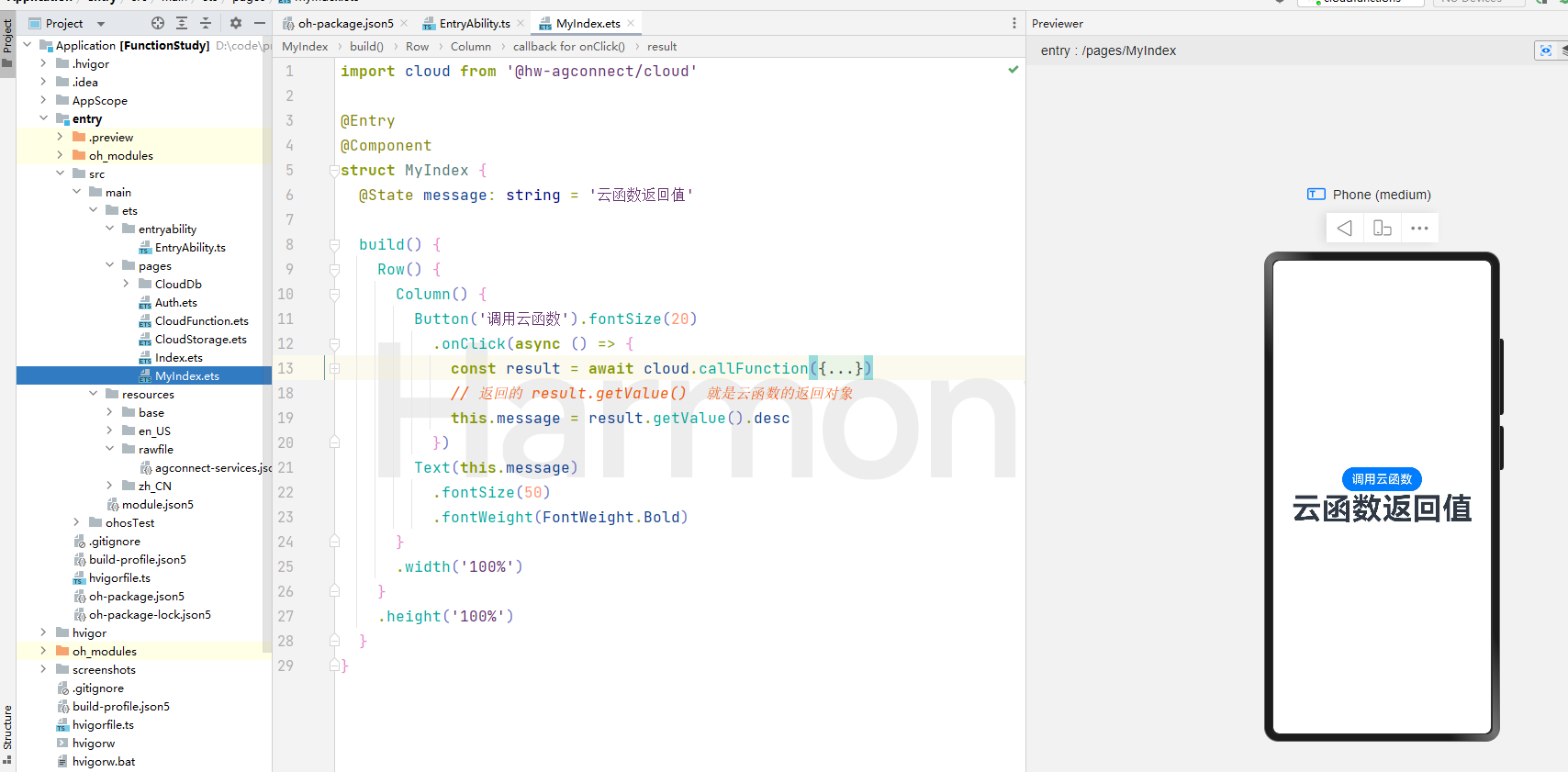Click the build() breadcrumb
Viewport: 1568px width, 772px height.
(366, 46)
